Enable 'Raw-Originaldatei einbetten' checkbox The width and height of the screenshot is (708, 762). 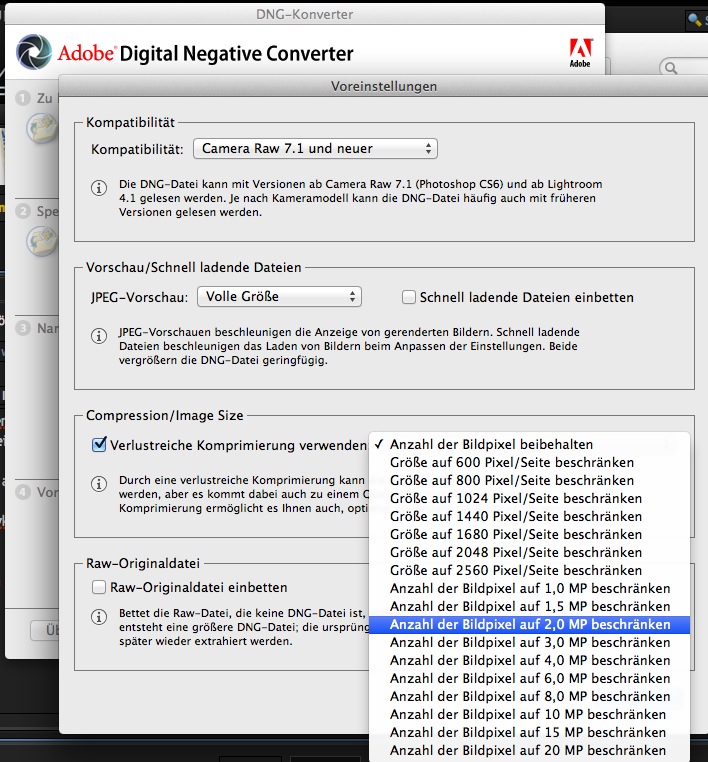(x=99, y=587)
